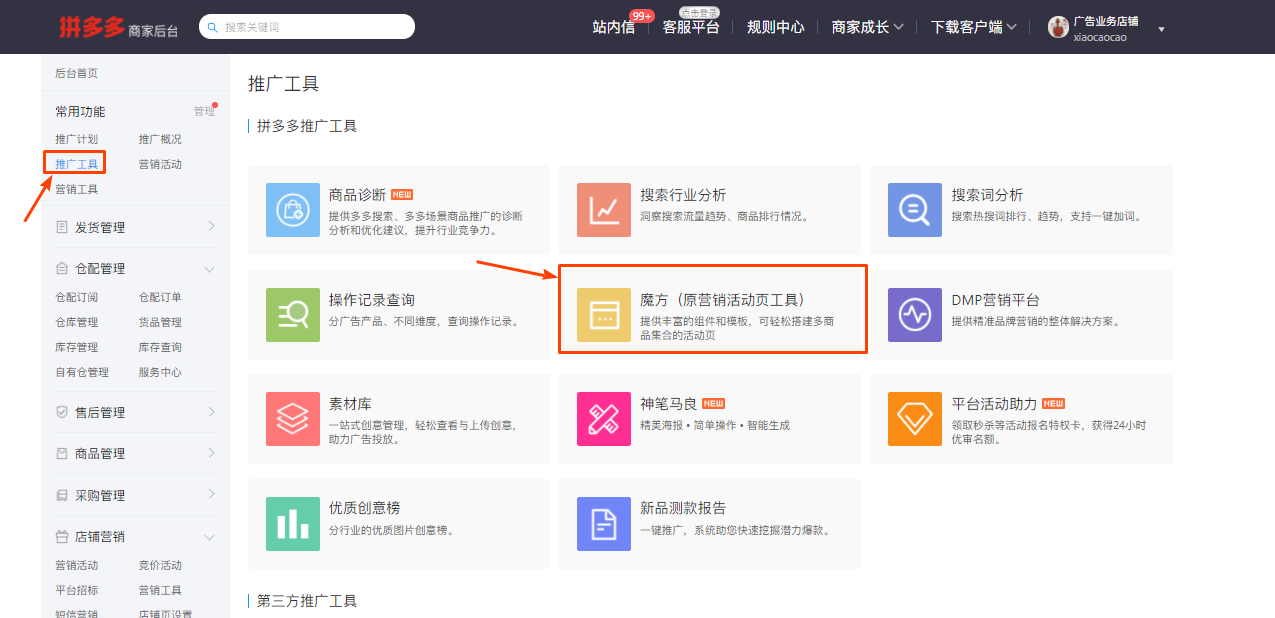Open the 操作记录查询 icon
Viewport: 1275px width, 618px height.
293,315
